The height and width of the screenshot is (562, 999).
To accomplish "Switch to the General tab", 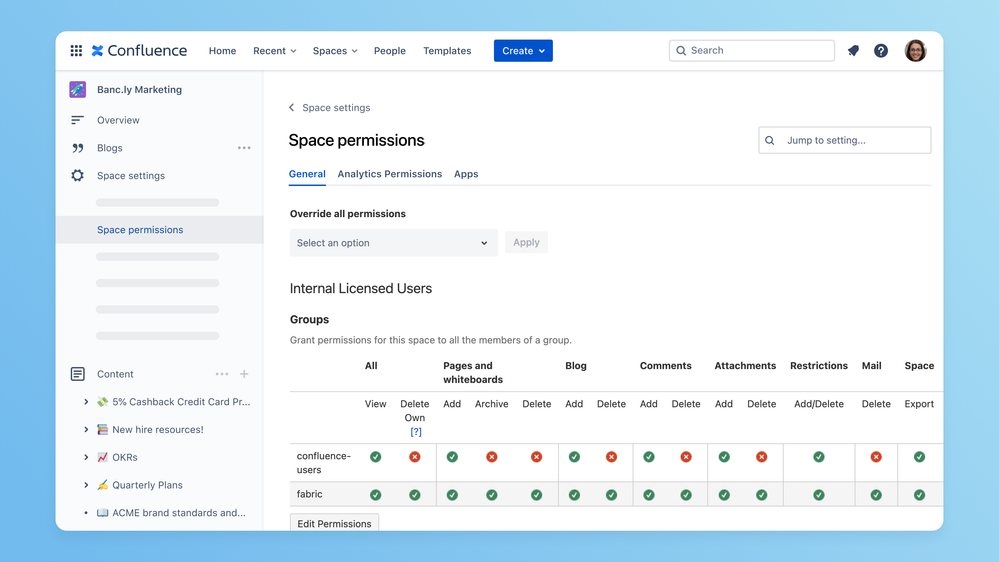I will click(307, 174).
